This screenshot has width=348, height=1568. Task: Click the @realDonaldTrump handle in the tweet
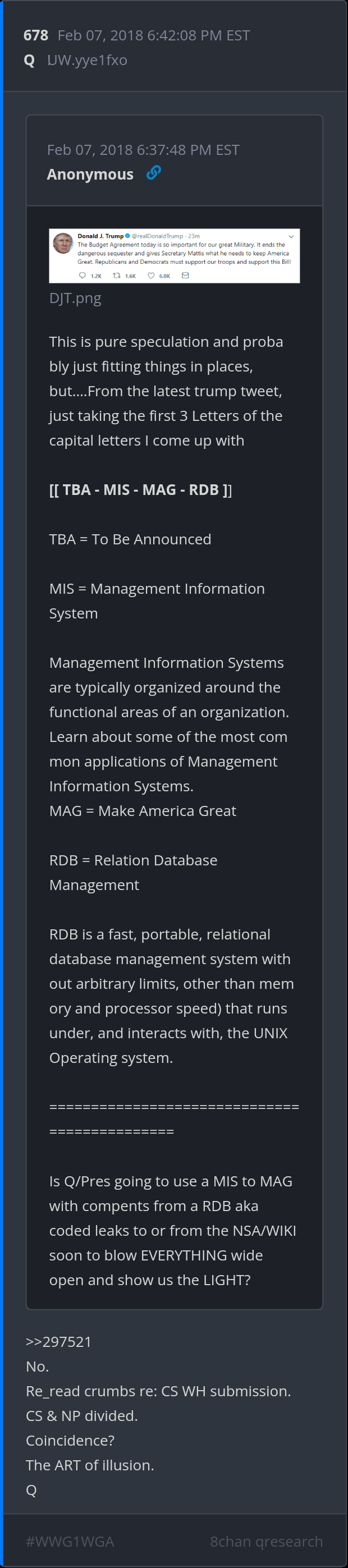click(x=157, y=236)
